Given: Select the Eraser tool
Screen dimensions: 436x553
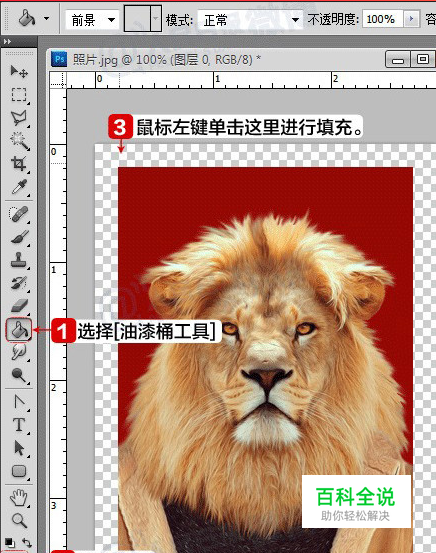Looking at the screenshot, I should (19, 306).
